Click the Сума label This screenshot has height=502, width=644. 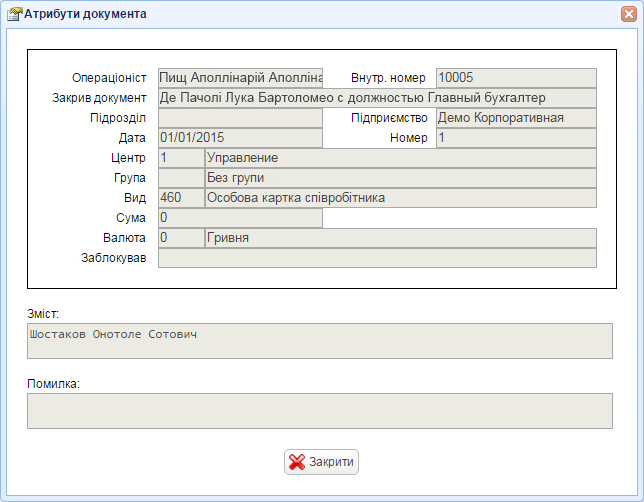tap(131, 218)
